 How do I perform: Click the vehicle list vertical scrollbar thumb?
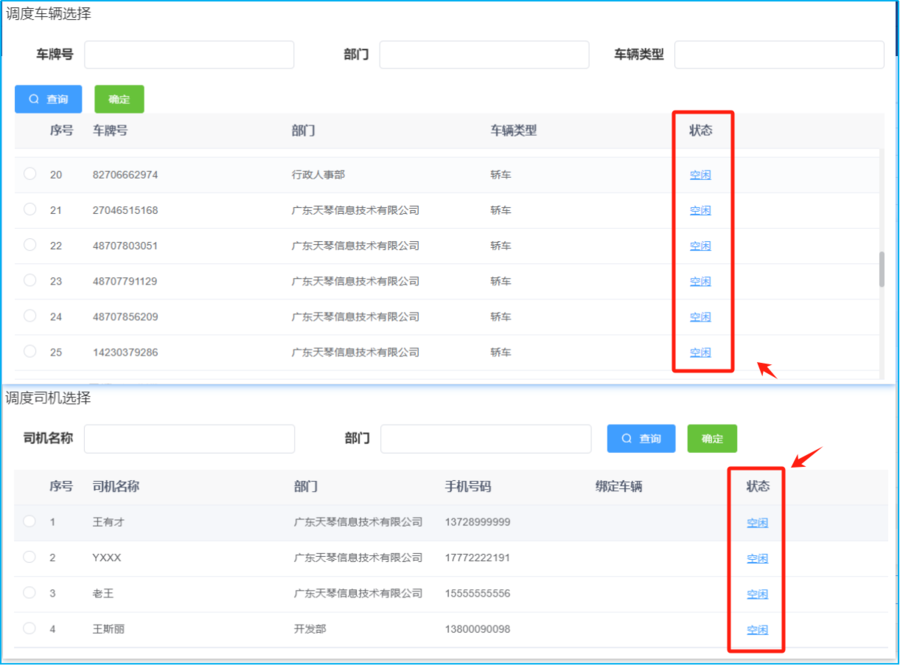(882, 269)
